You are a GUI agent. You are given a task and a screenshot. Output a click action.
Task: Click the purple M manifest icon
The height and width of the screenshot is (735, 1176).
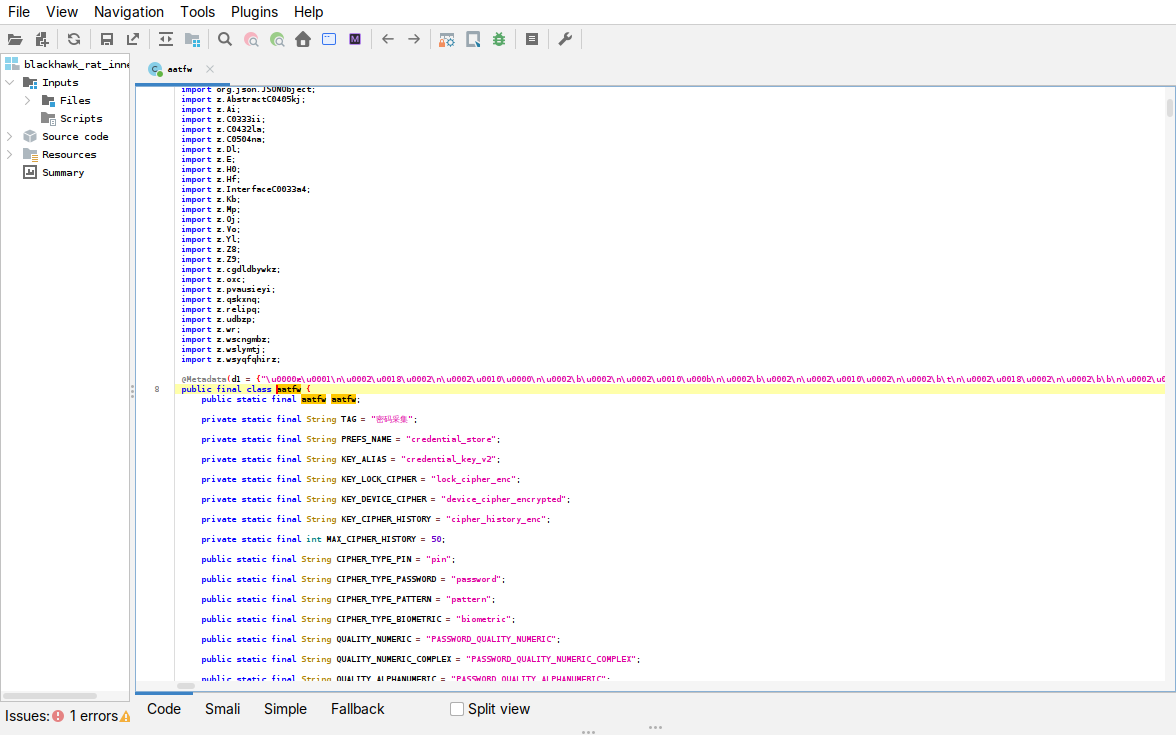355,40
